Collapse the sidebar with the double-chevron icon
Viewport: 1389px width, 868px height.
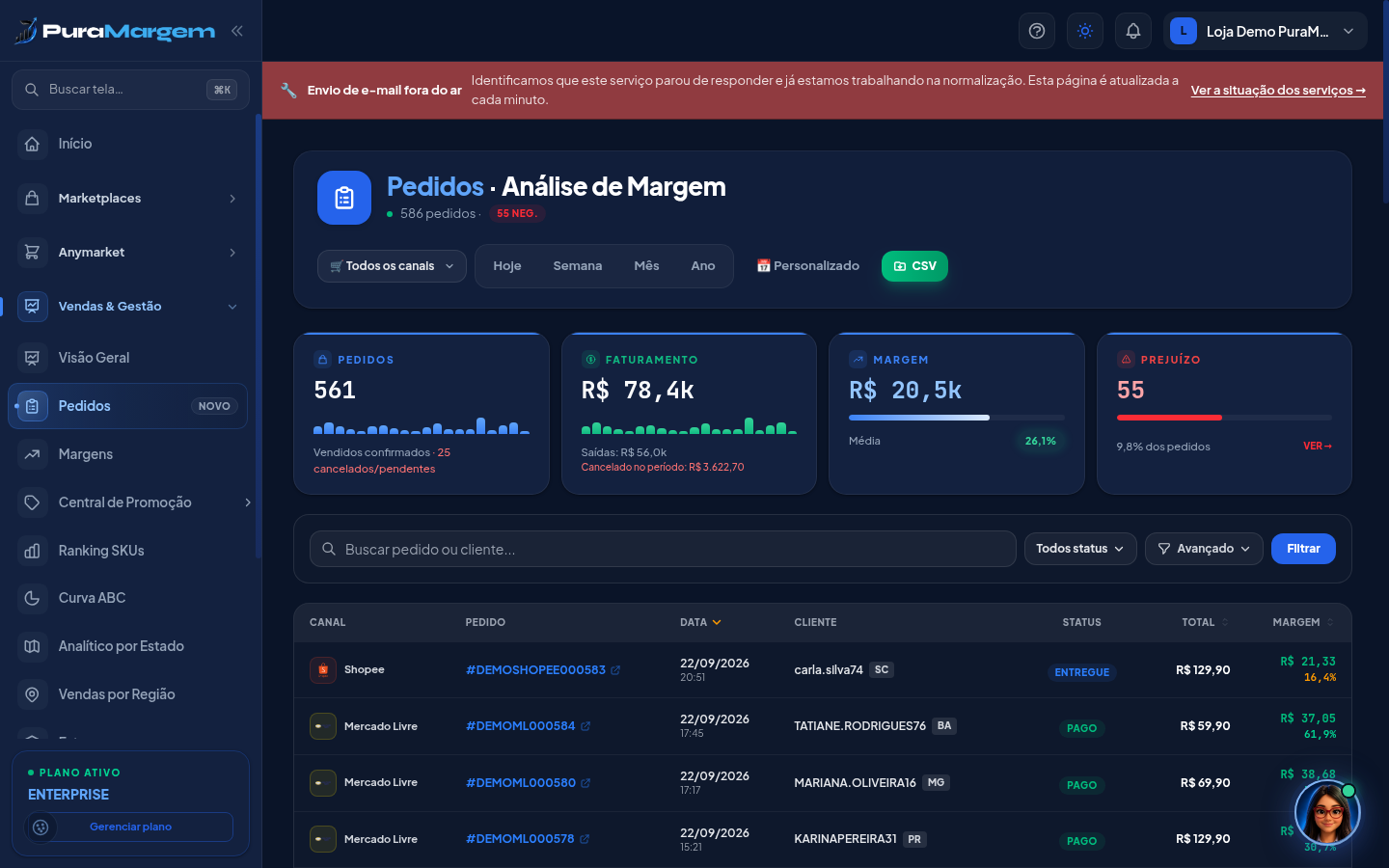[237, 31]
